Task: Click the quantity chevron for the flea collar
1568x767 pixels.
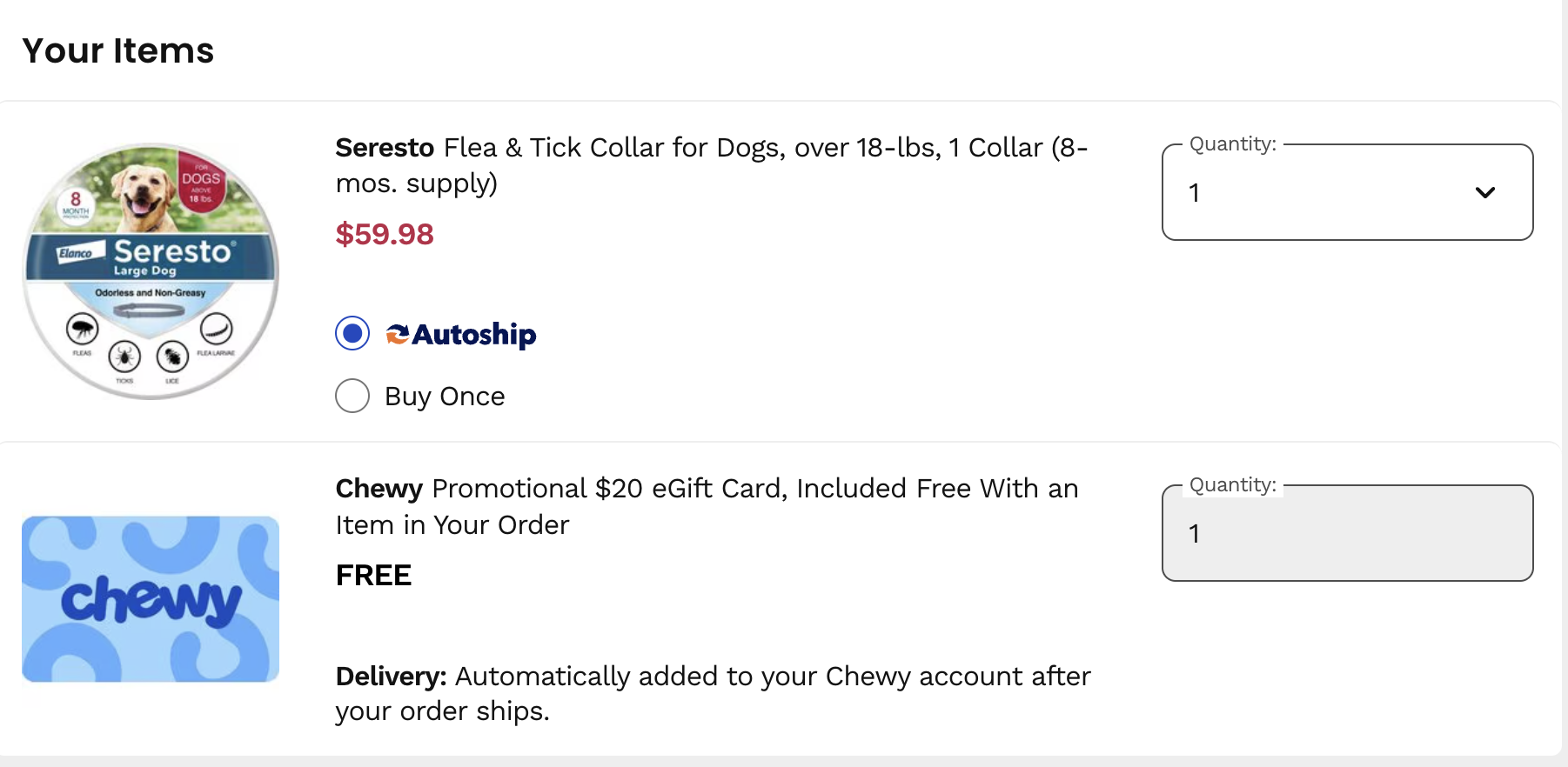Action: click(x=1486, y=192)
